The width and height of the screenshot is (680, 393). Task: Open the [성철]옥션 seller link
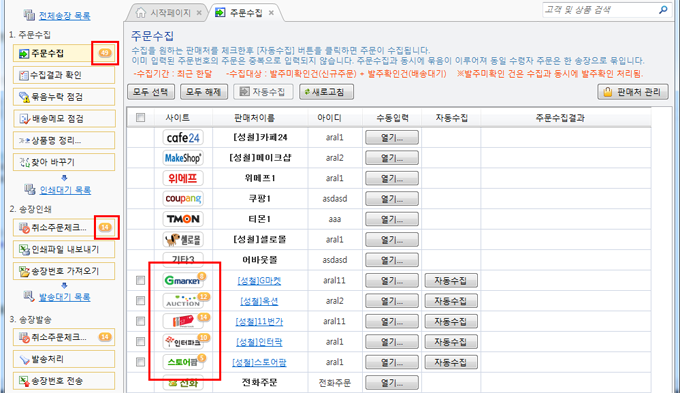[259, 301]
